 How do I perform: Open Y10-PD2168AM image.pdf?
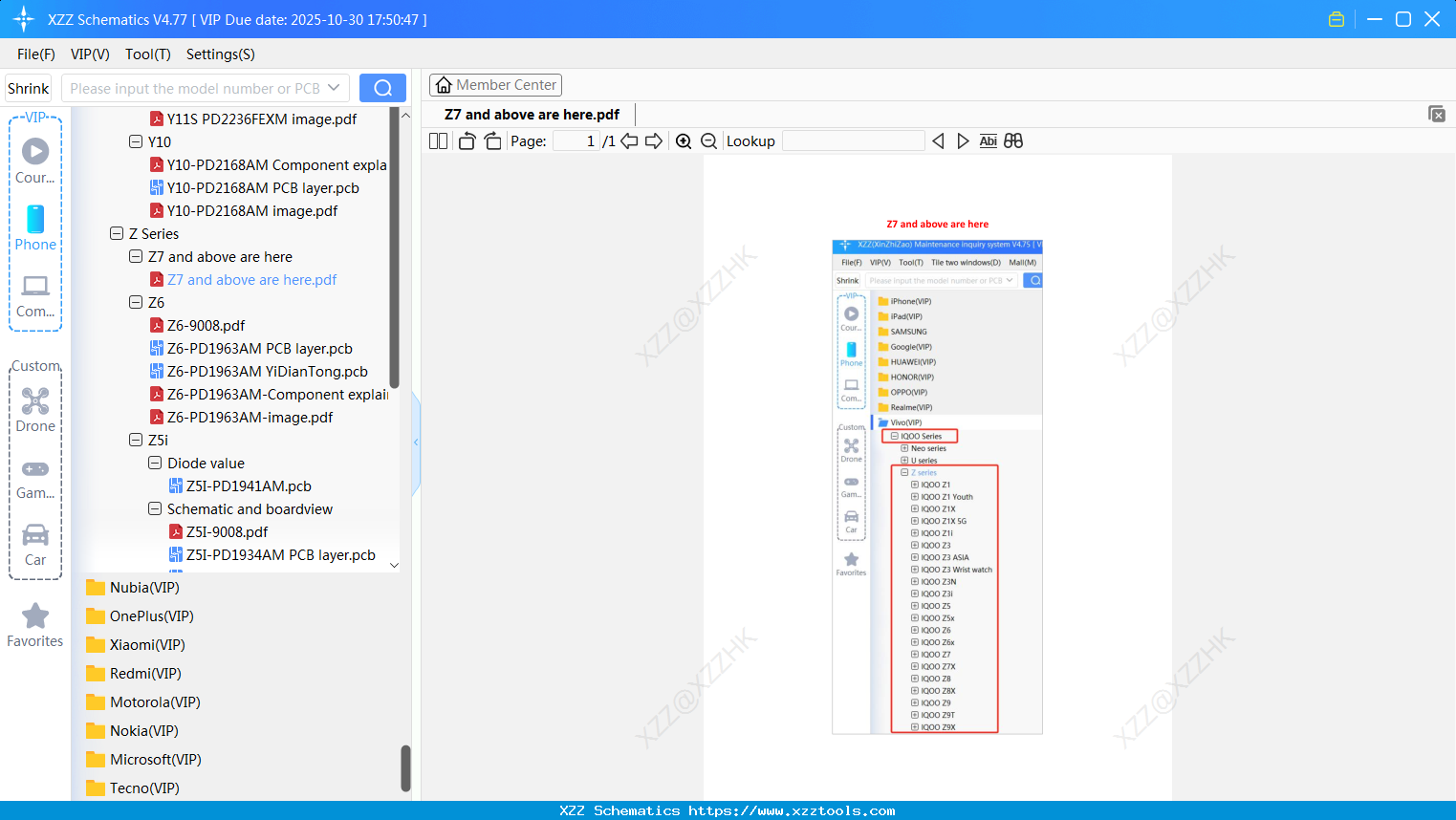coord(252,210)
